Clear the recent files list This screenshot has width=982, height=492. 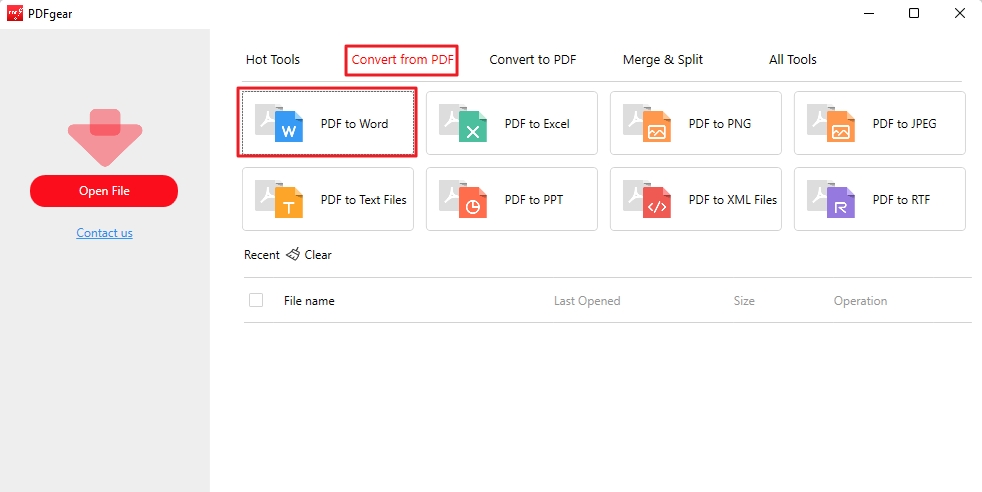point(318,255)
